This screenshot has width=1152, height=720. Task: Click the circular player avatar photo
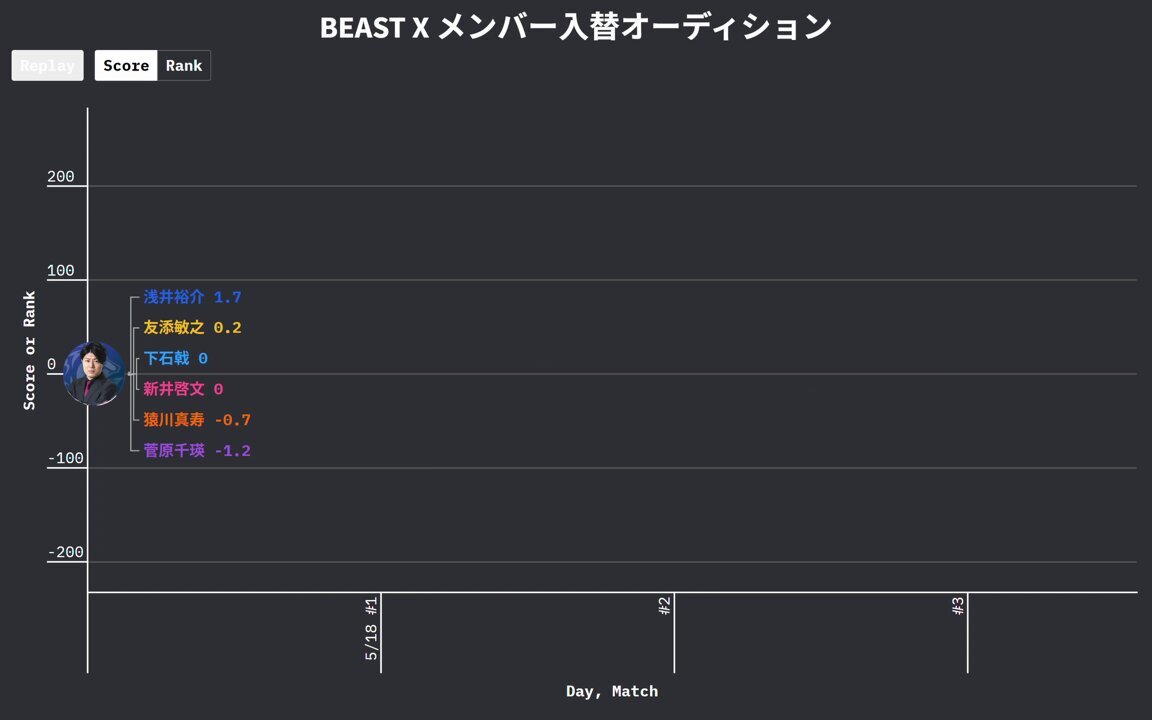tap(93, 373)
